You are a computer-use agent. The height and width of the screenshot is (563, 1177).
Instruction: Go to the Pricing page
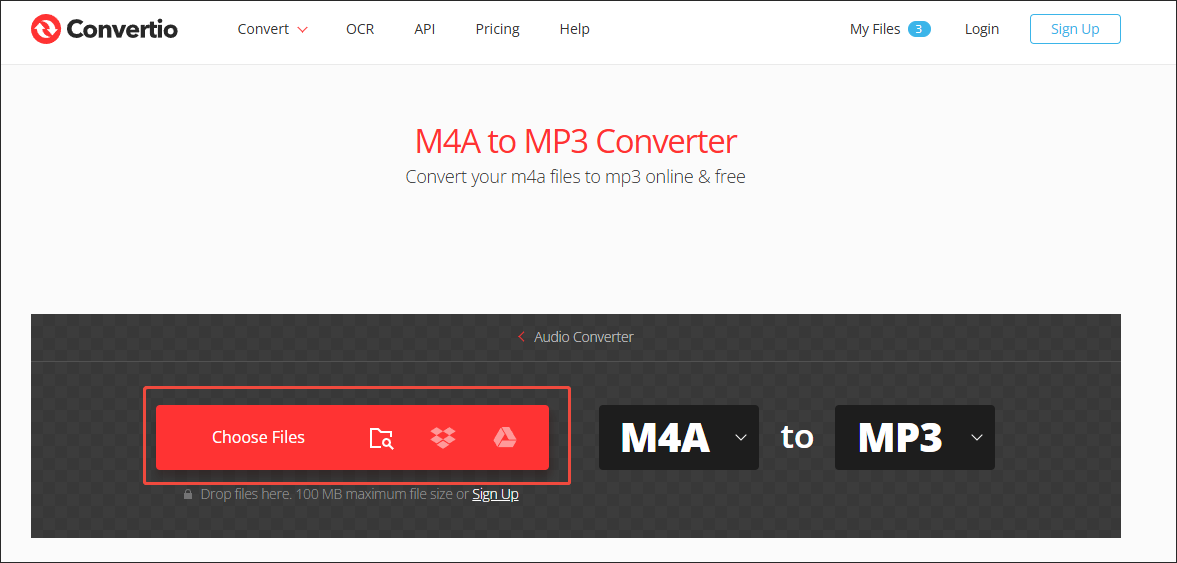coord(498,29)
